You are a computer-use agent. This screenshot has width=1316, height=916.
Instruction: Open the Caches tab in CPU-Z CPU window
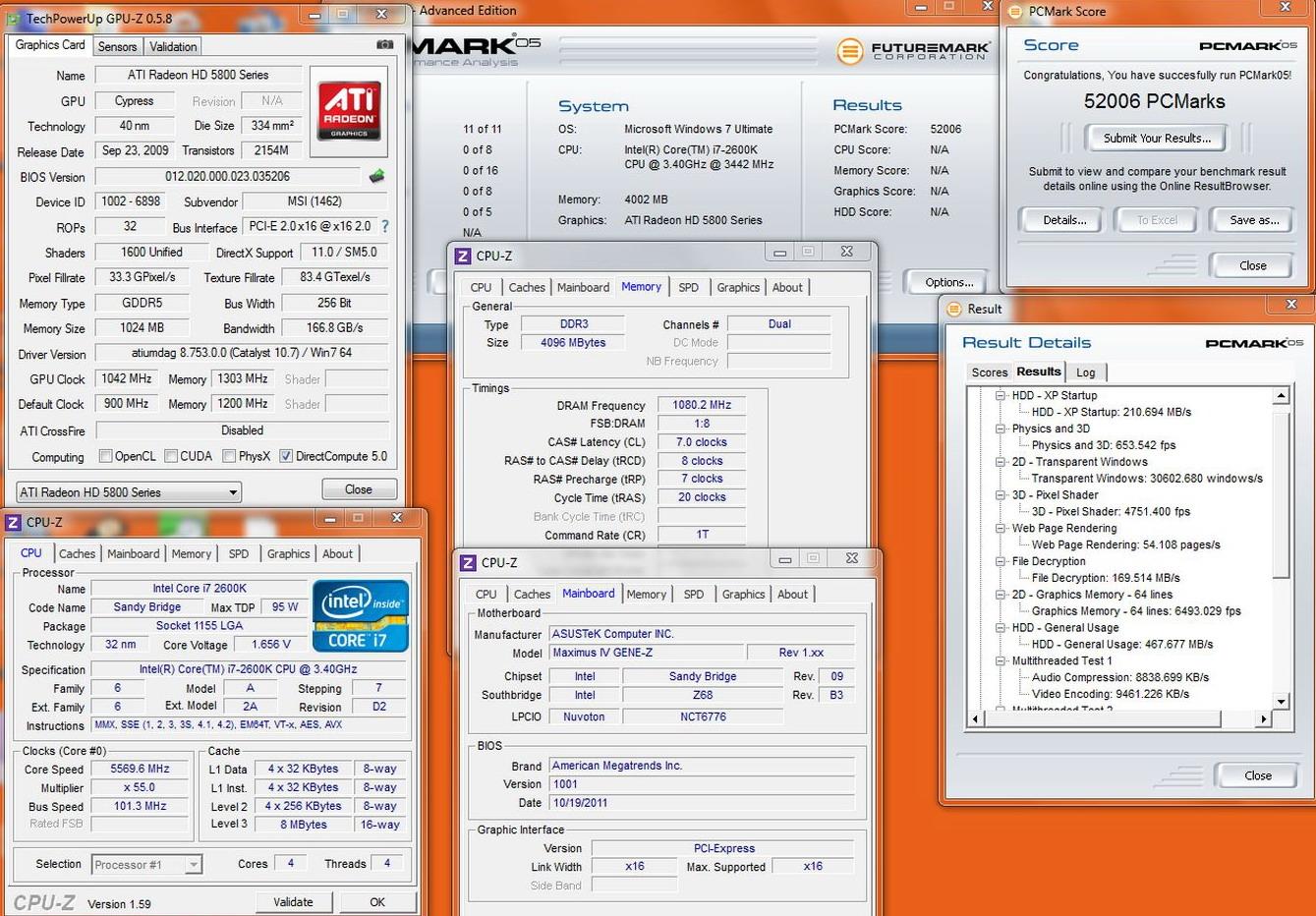point(77,553)
